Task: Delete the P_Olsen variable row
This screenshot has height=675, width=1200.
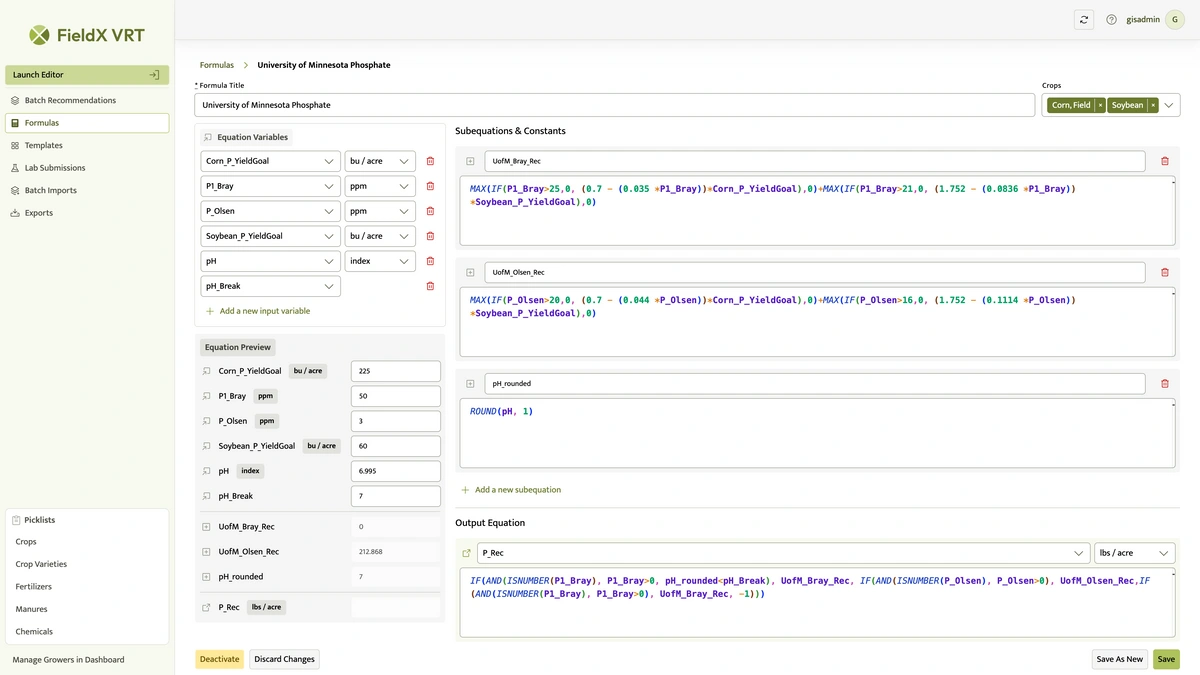Action: point(430,211)
